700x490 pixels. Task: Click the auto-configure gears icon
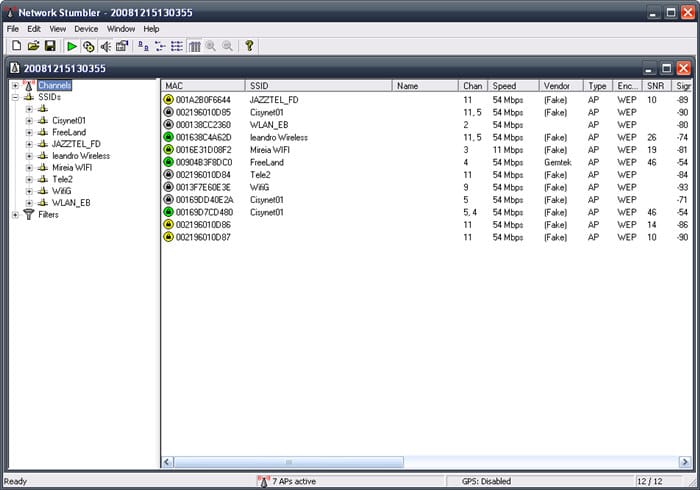[x=88, y=46]
